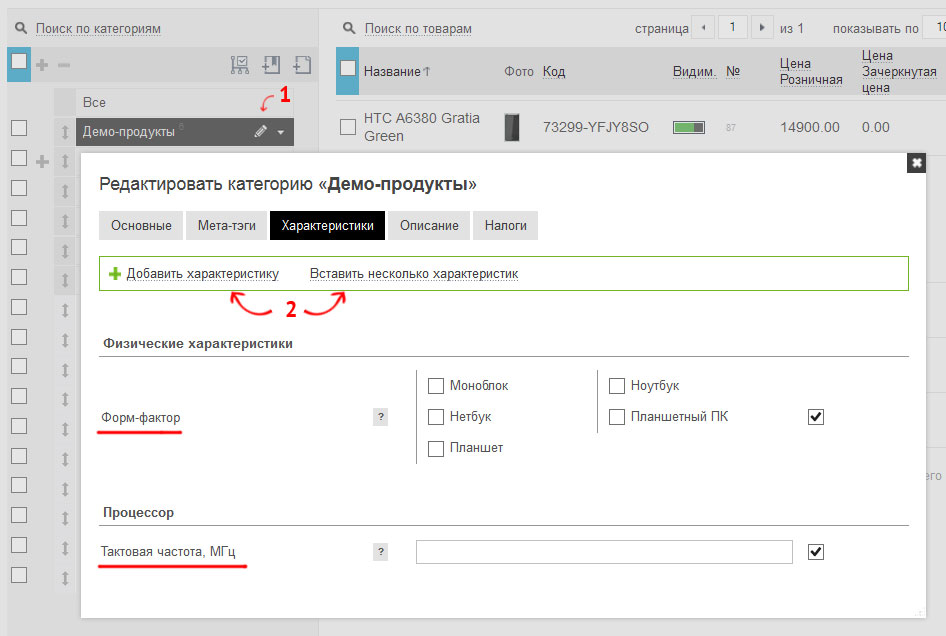Focus the Тактовая частота, МГц input field
946x636 pixels.
(604, 552)
